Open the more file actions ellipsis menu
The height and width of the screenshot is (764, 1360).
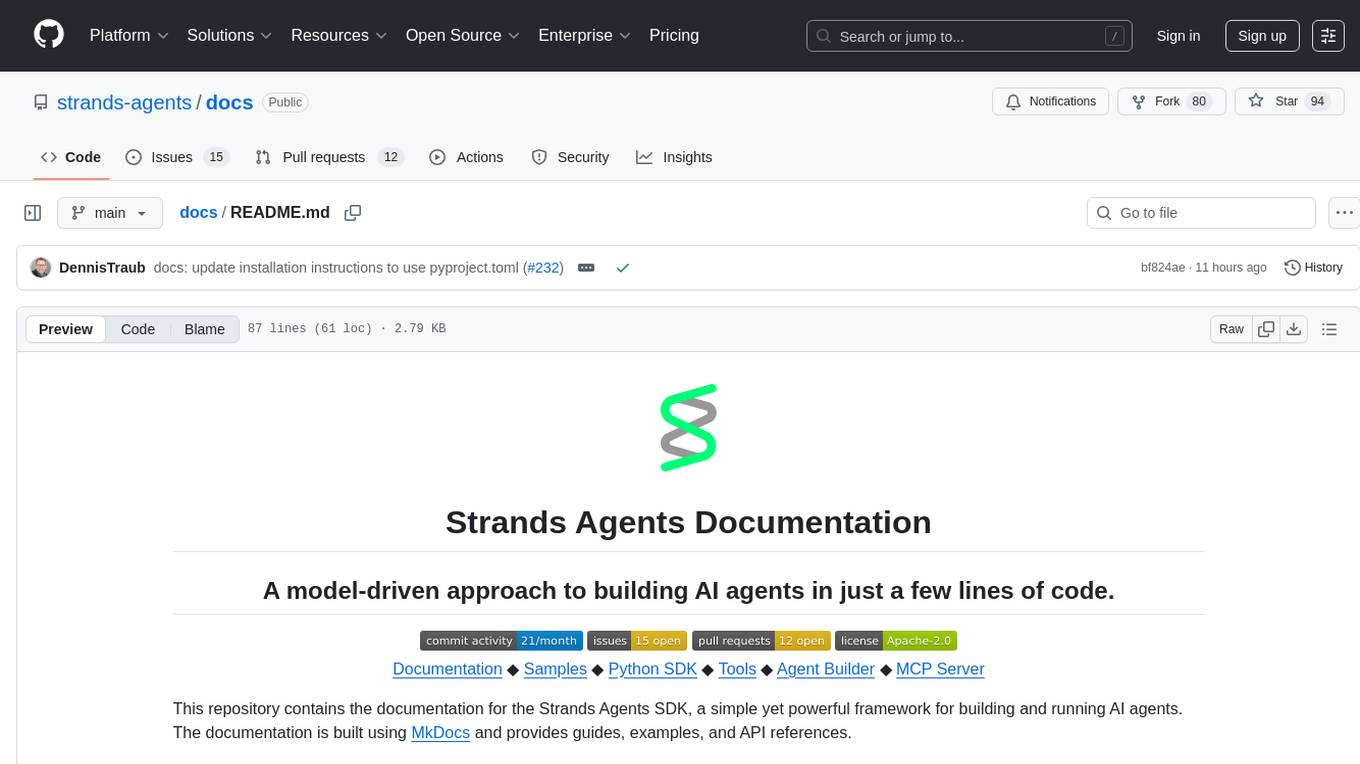(x=1344, y=213)
